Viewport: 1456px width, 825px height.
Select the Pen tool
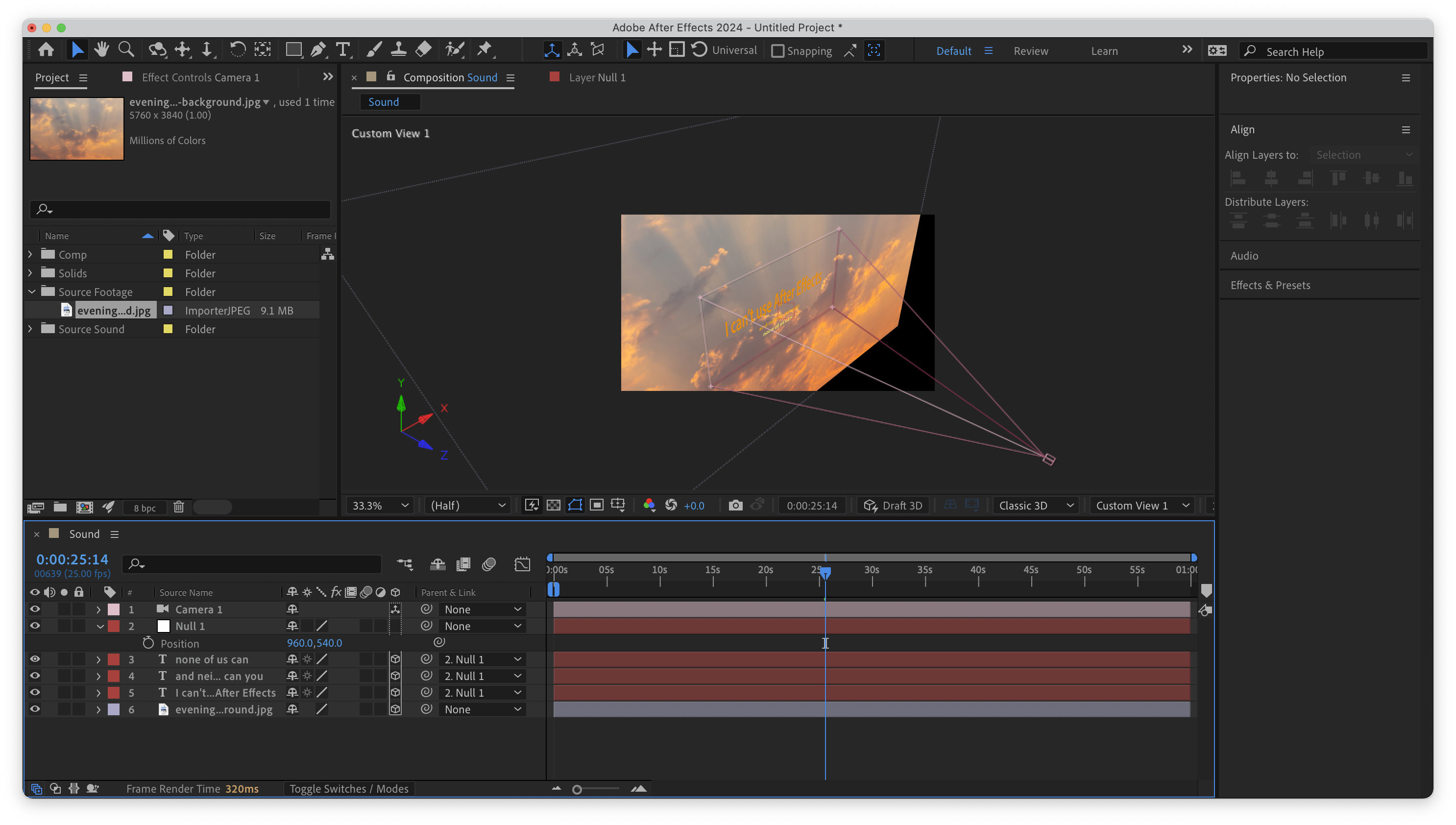coord(318,50)
